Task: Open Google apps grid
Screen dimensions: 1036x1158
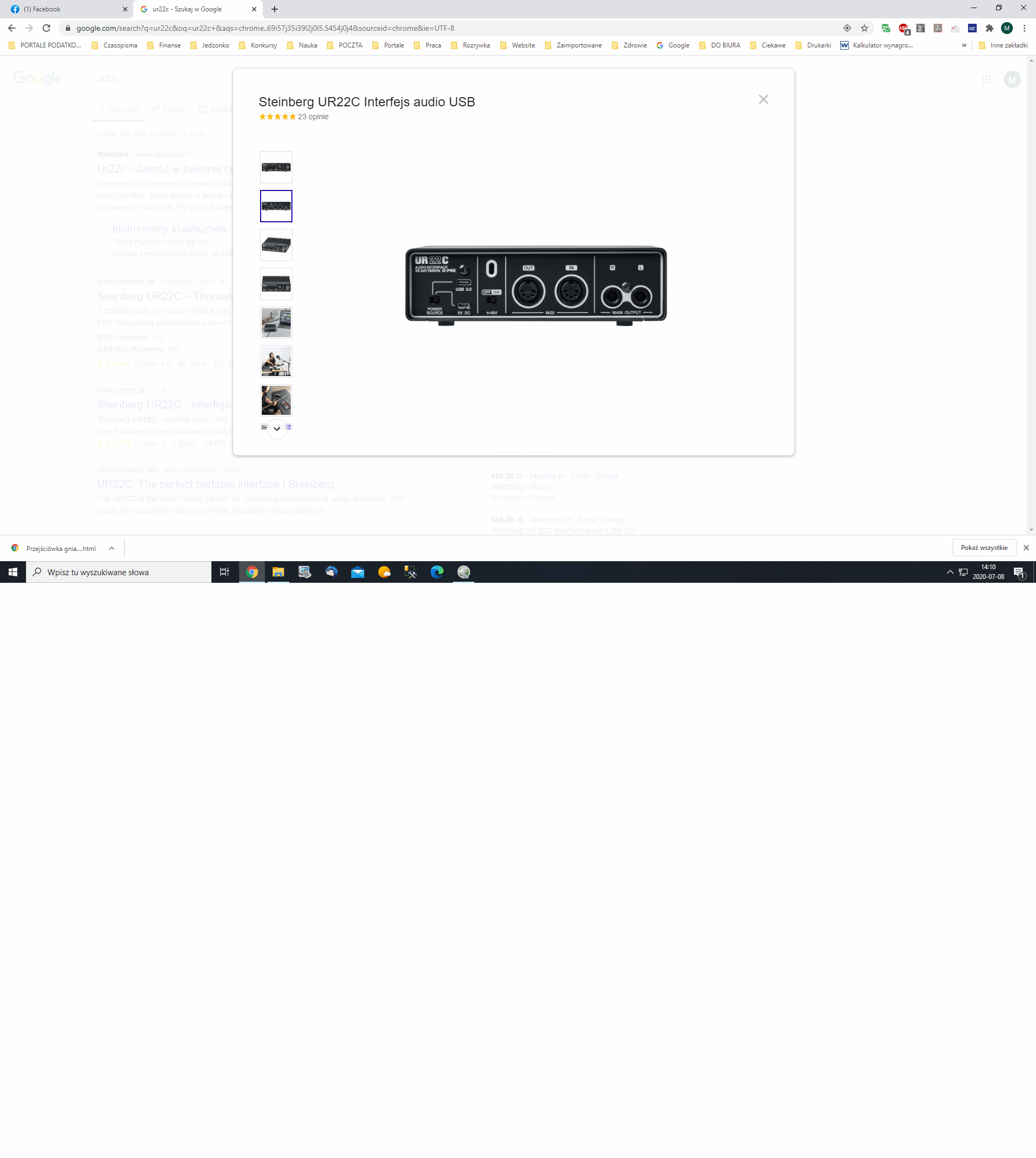Action: (x=986, y=79)
